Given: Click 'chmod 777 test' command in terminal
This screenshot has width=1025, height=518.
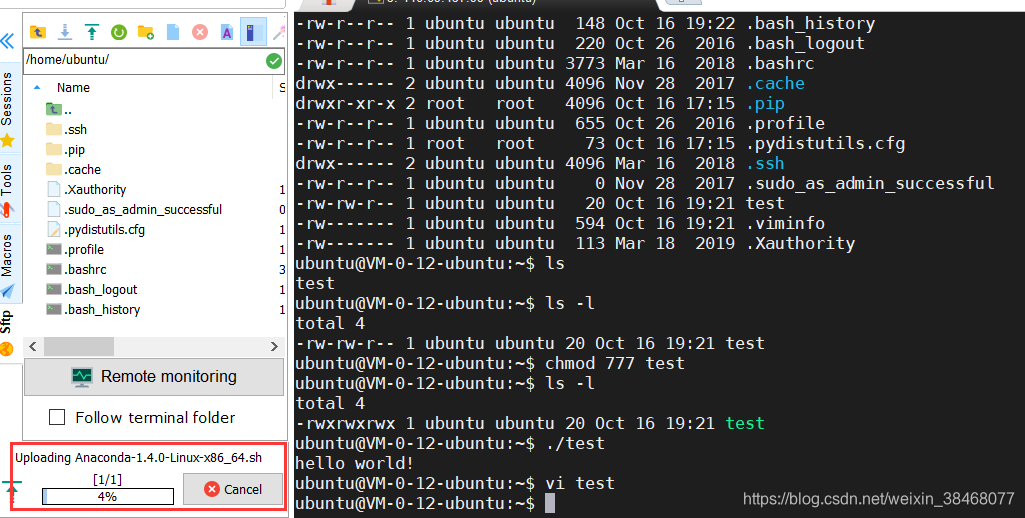Looking at the screenshot, I should (x=615, y=363).
